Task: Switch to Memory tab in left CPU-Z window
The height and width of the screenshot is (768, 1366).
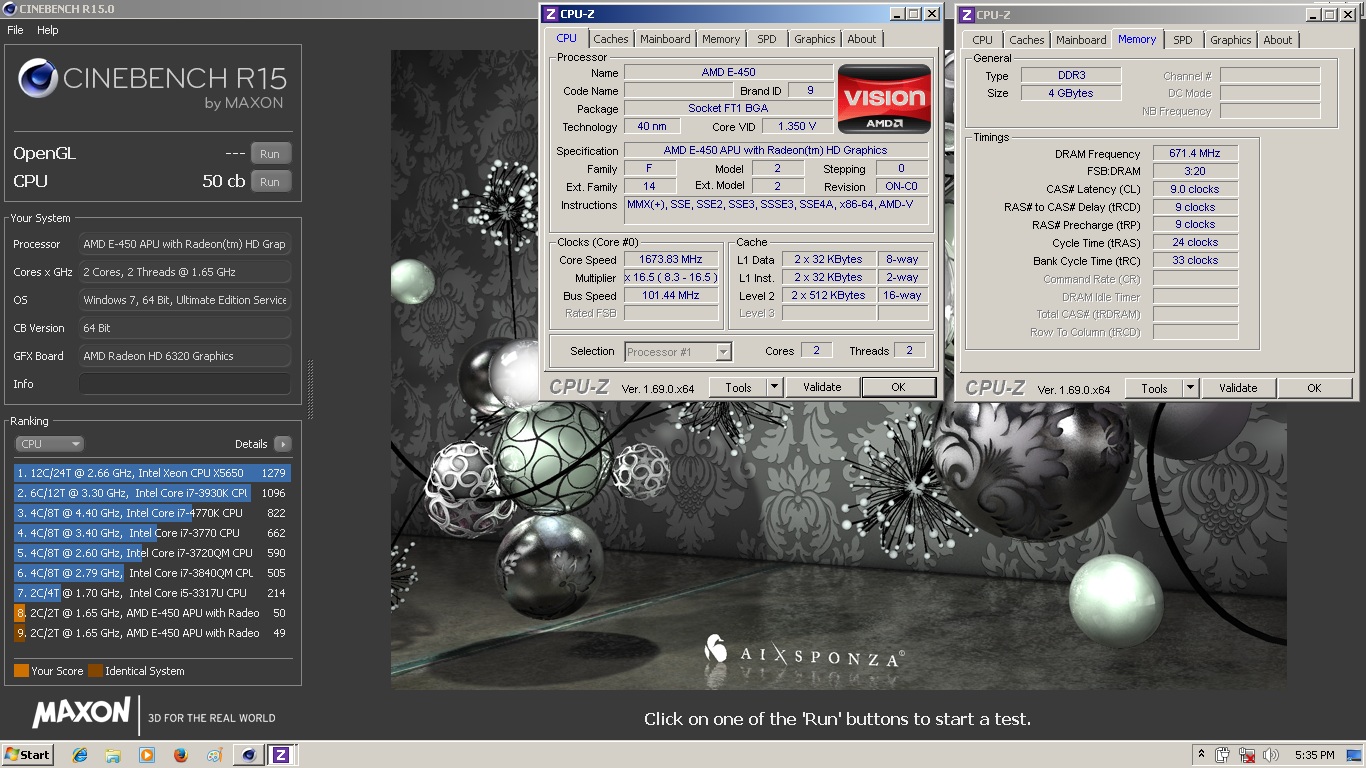Action: pos(721,39)
